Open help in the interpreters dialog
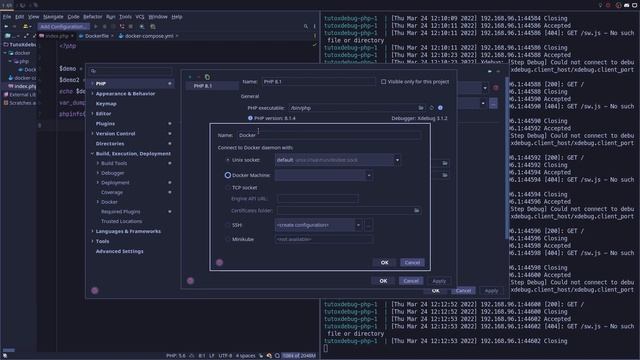Image resolution: width=640 pixels, height=360 pixels. [190, 281]
